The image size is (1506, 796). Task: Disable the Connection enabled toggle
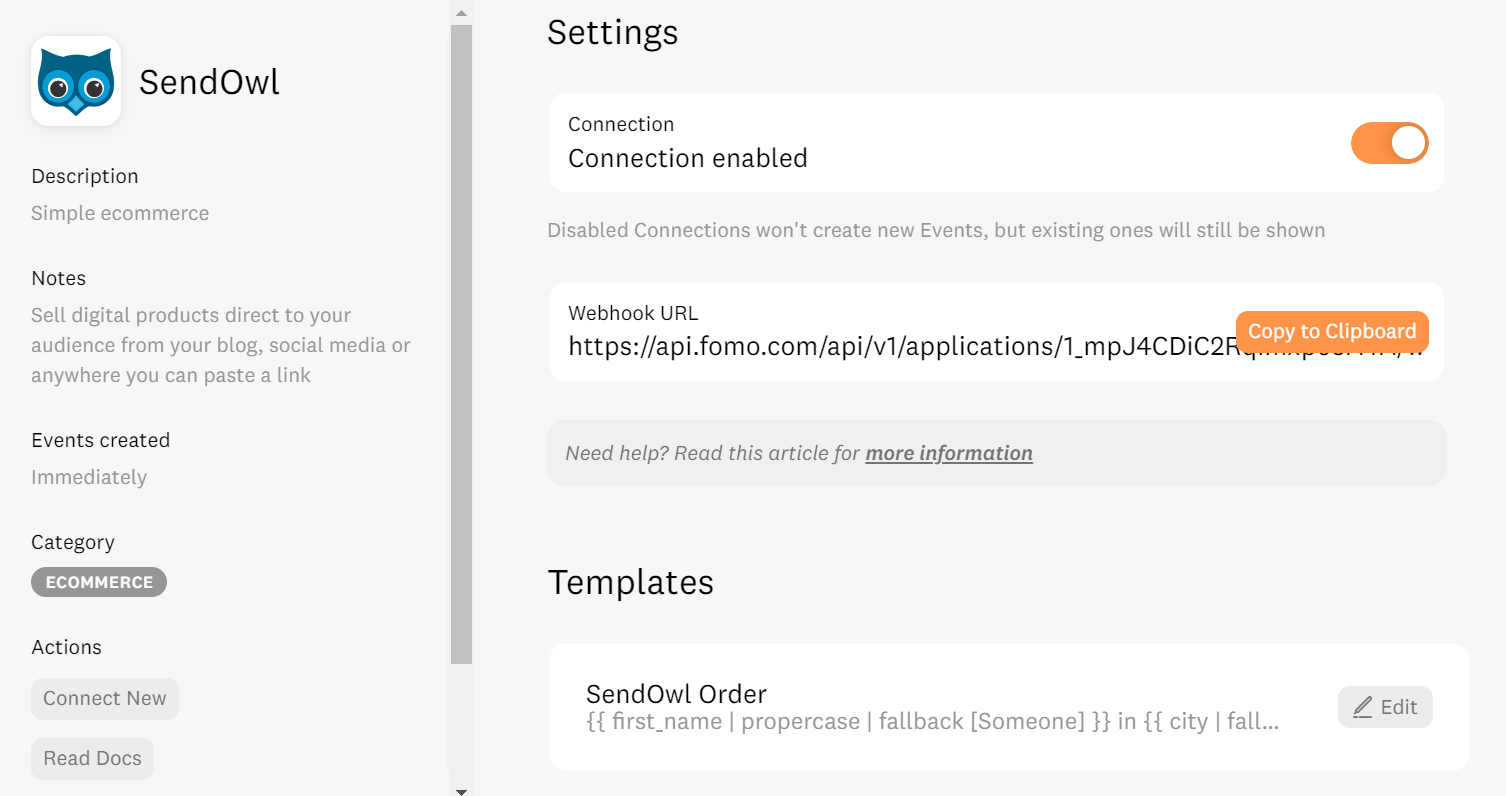tap(1390, 143)
